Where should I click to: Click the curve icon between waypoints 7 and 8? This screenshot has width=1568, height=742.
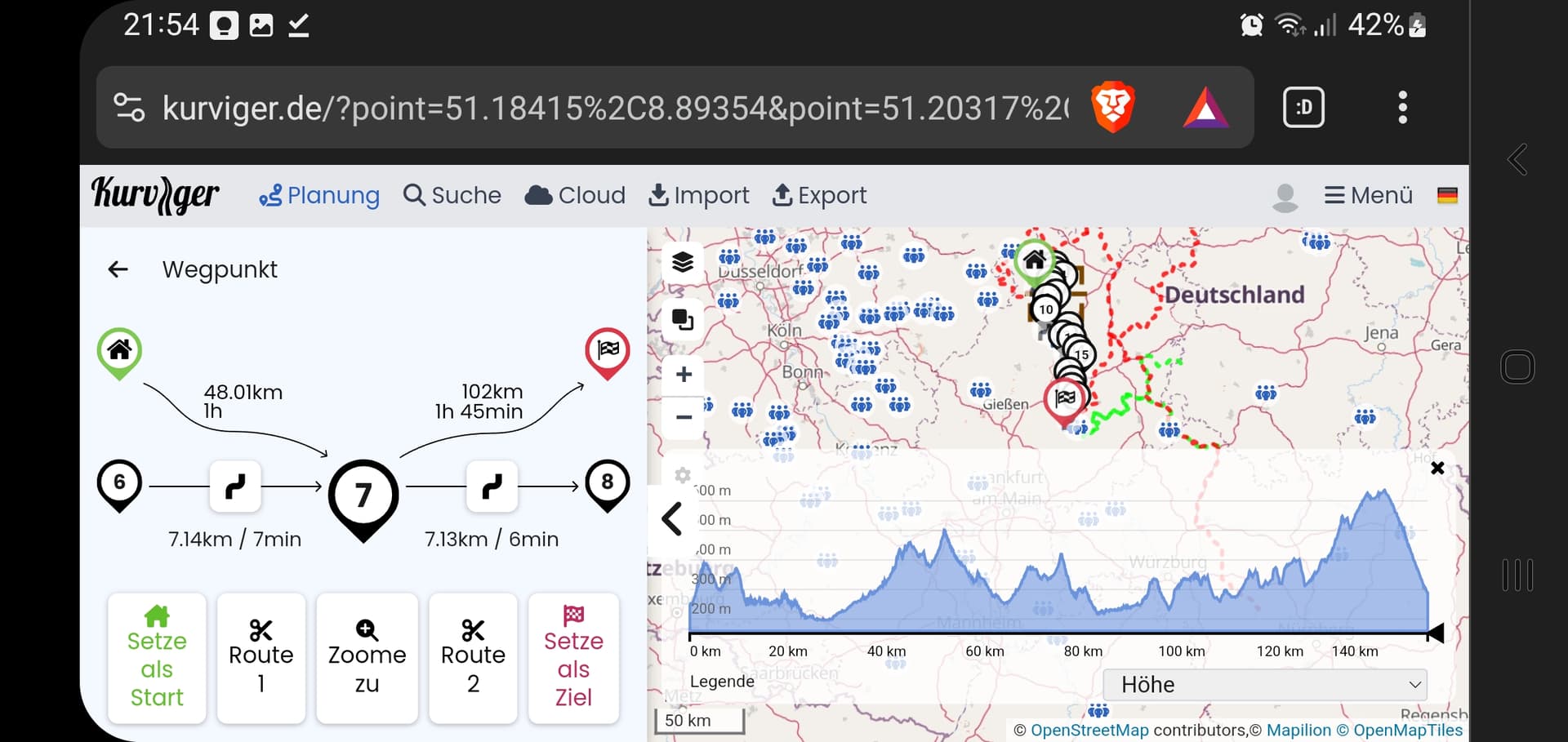(492, 487)
